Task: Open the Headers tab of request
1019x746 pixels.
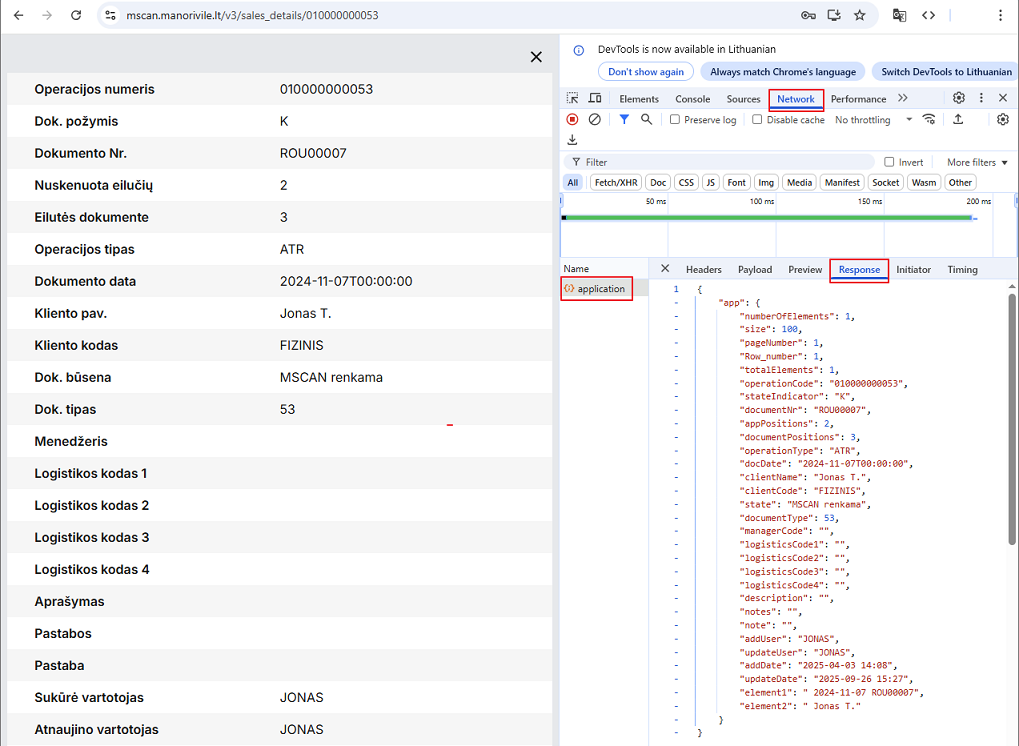Action: [x=703, y=269]
